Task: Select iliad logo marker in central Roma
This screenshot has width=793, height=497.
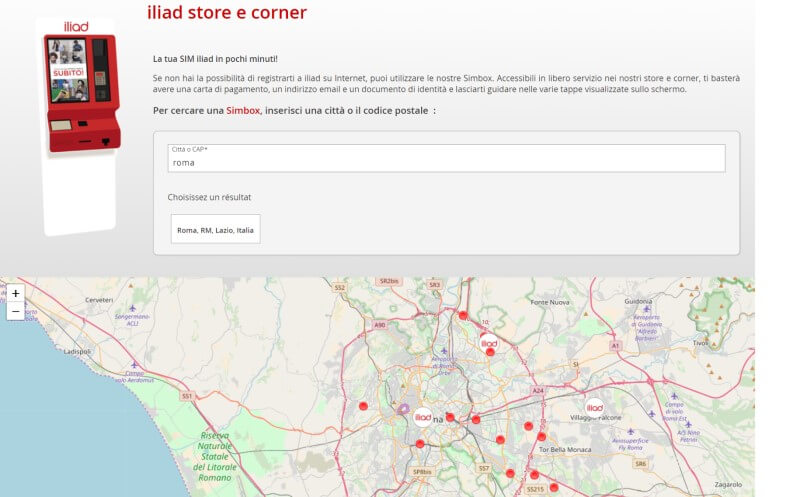Action: point(423,417)
